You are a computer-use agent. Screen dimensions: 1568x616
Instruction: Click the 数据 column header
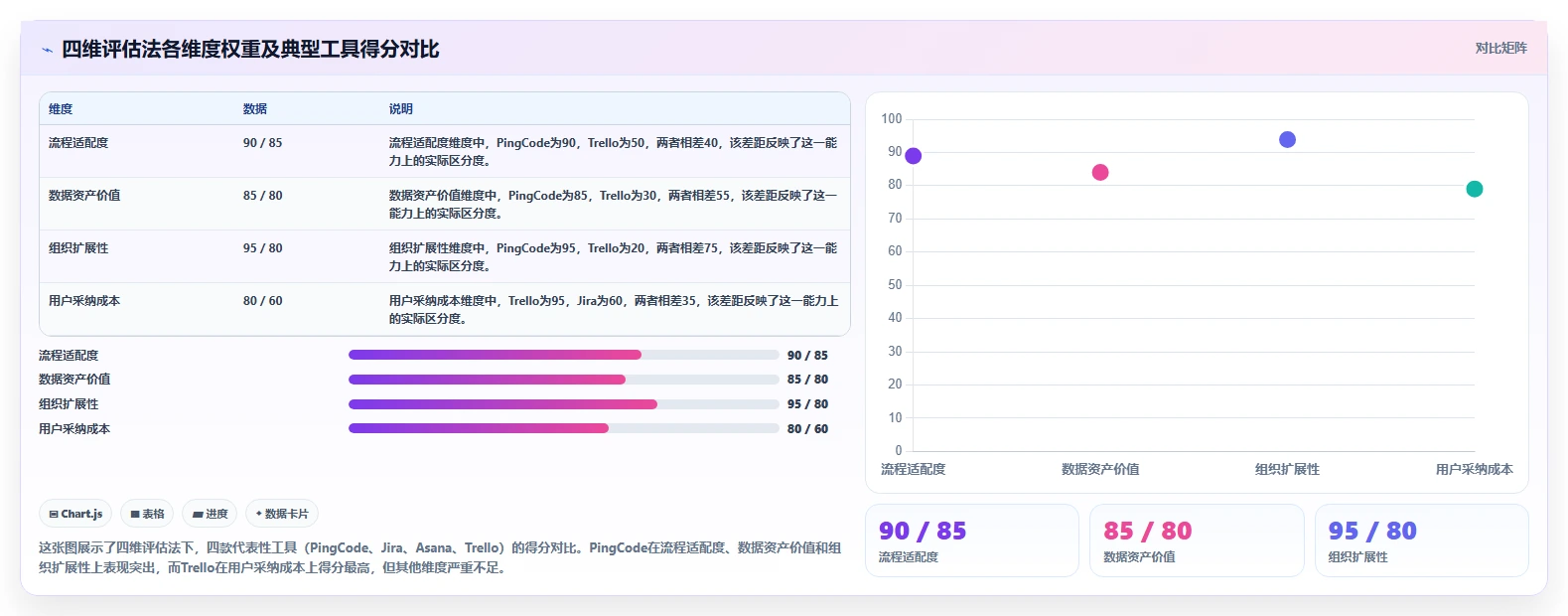pyautogui.click(x=255, y=109)
